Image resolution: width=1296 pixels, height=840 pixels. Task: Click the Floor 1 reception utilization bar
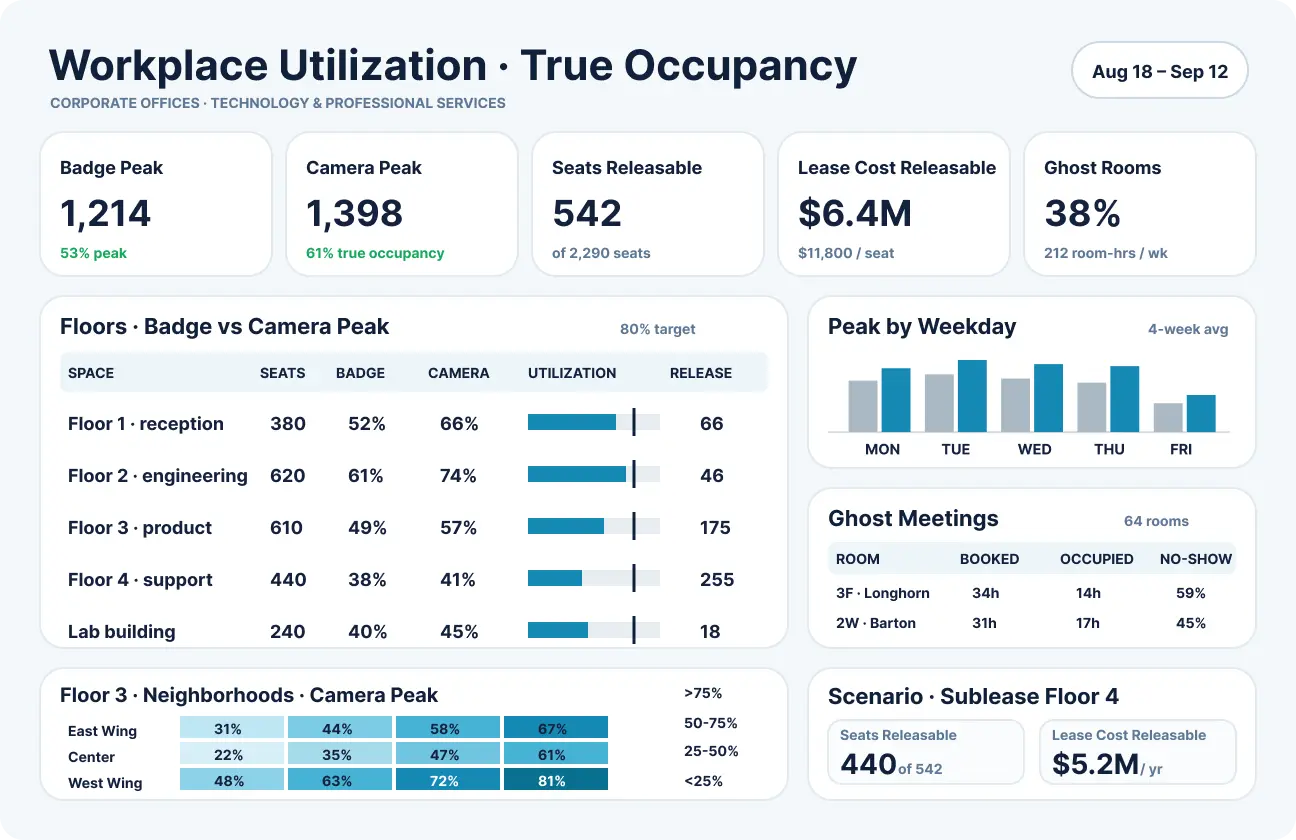[594, 422]
